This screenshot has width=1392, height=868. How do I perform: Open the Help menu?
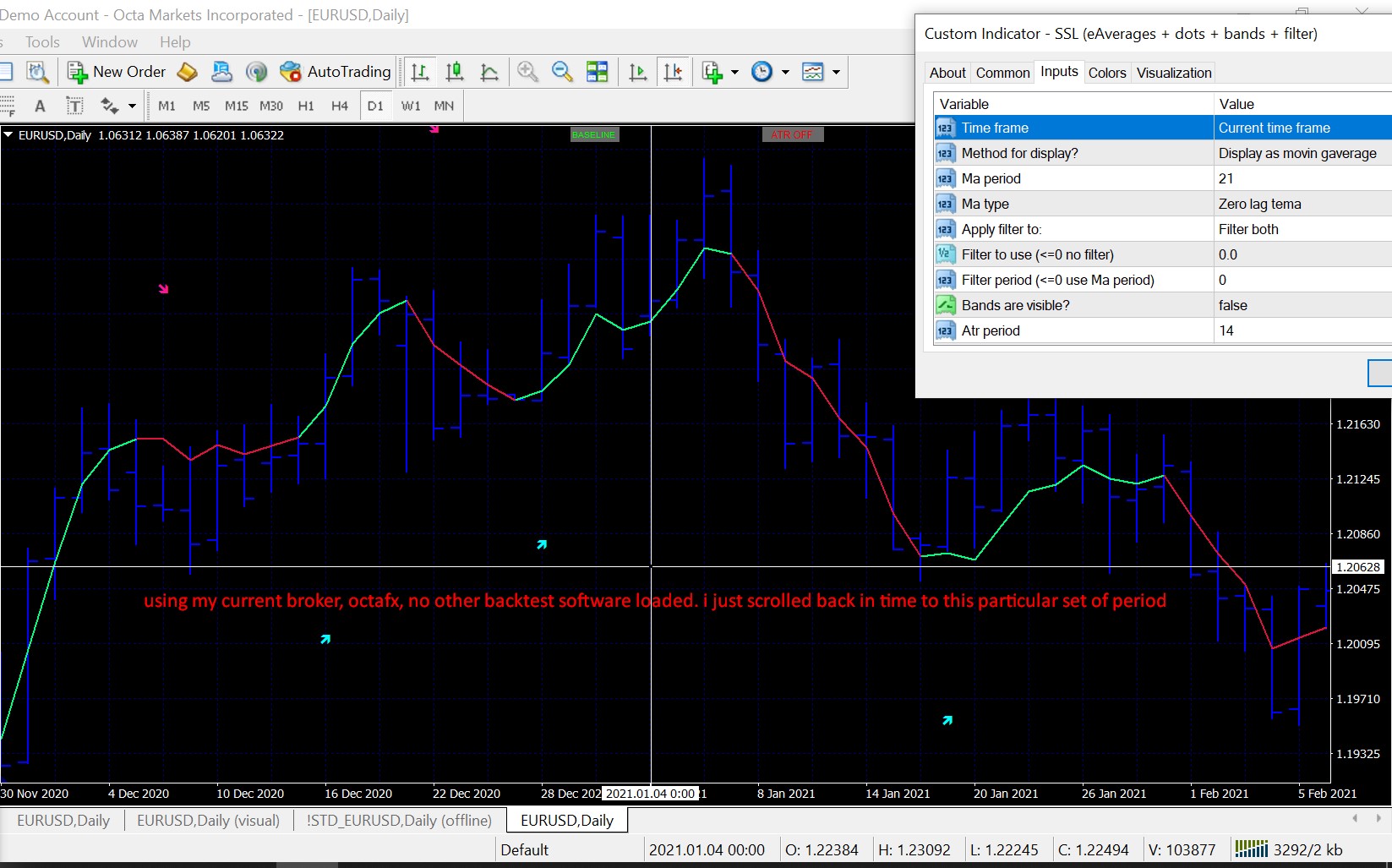175,42
